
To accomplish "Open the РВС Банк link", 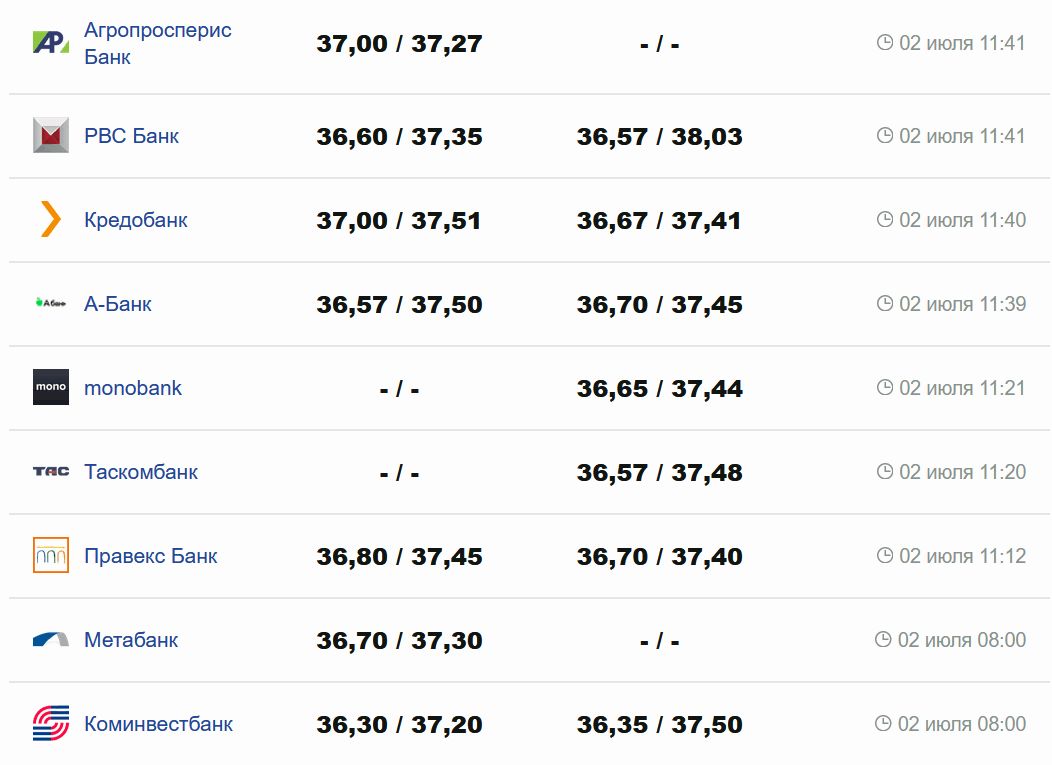I will click(x=131, y=136).
